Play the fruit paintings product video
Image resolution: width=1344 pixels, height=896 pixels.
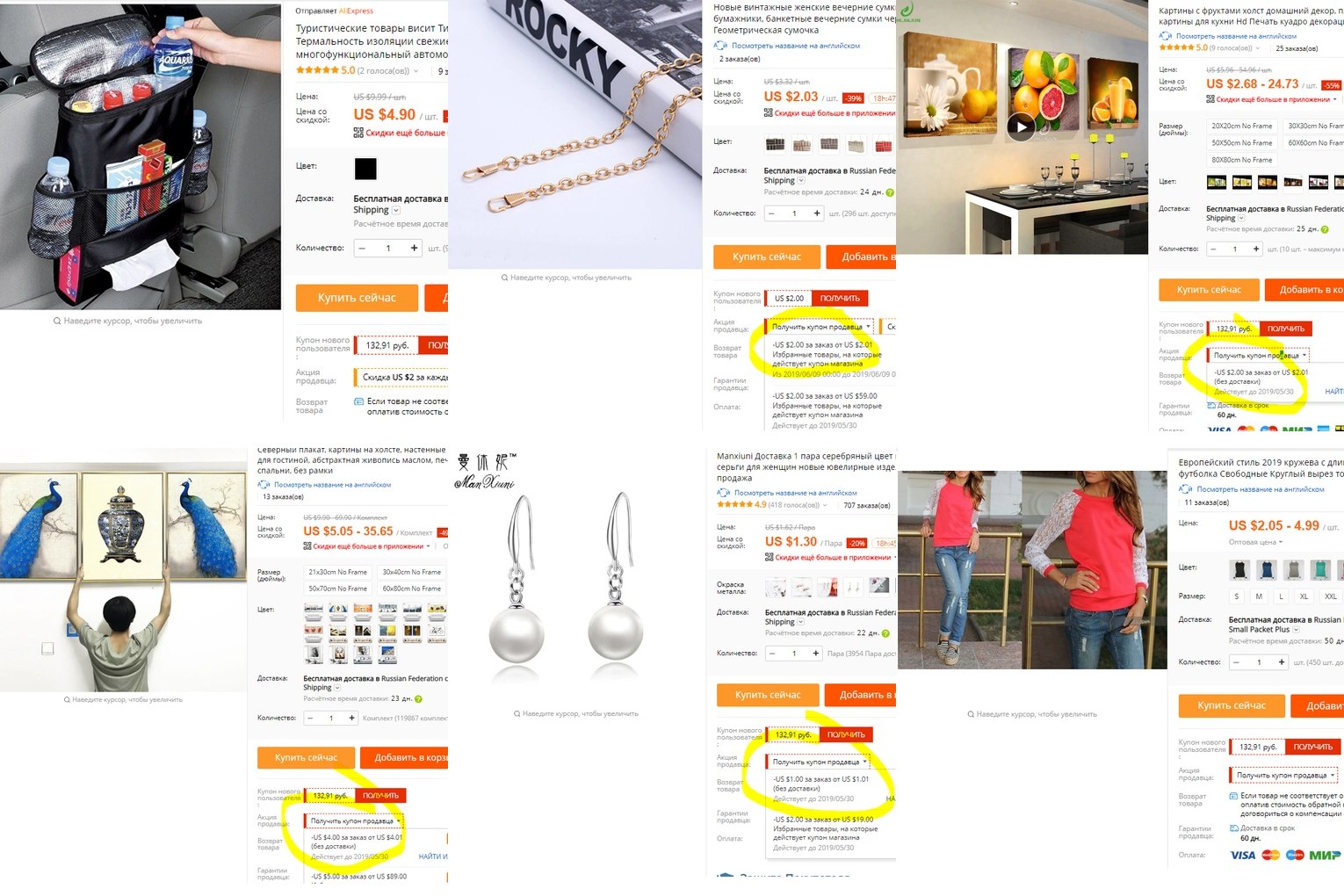[x=1021, y=126]
